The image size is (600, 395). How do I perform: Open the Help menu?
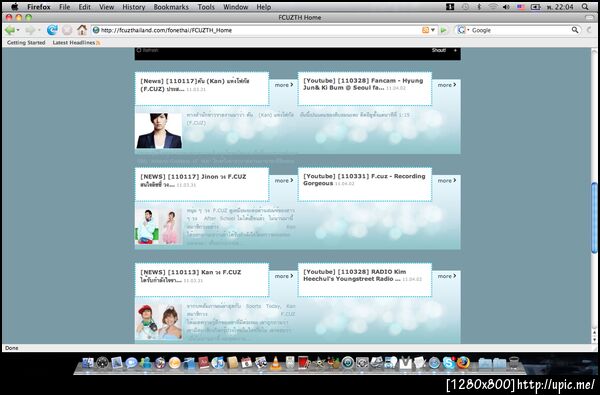(264, 7)
